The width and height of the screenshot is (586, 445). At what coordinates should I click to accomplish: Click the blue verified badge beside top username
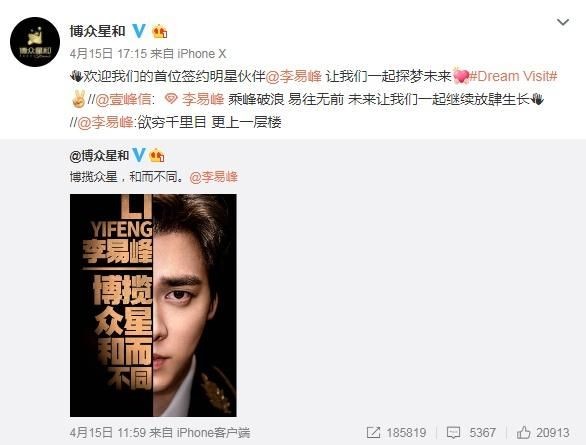tap(139, 31)
